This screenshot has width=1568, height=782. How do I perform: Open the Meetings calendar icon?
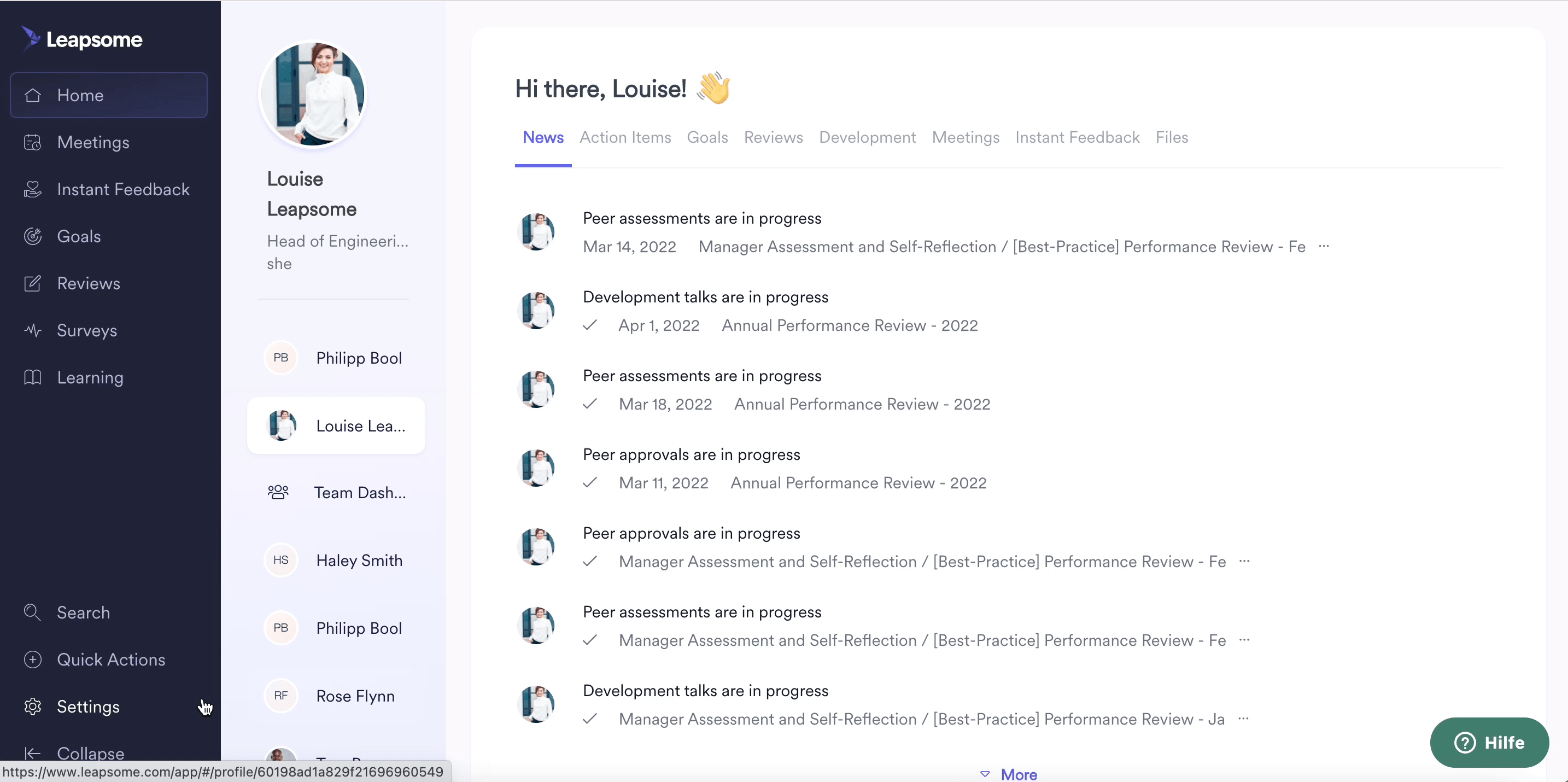pyautogui.click(x=33, y=143)
